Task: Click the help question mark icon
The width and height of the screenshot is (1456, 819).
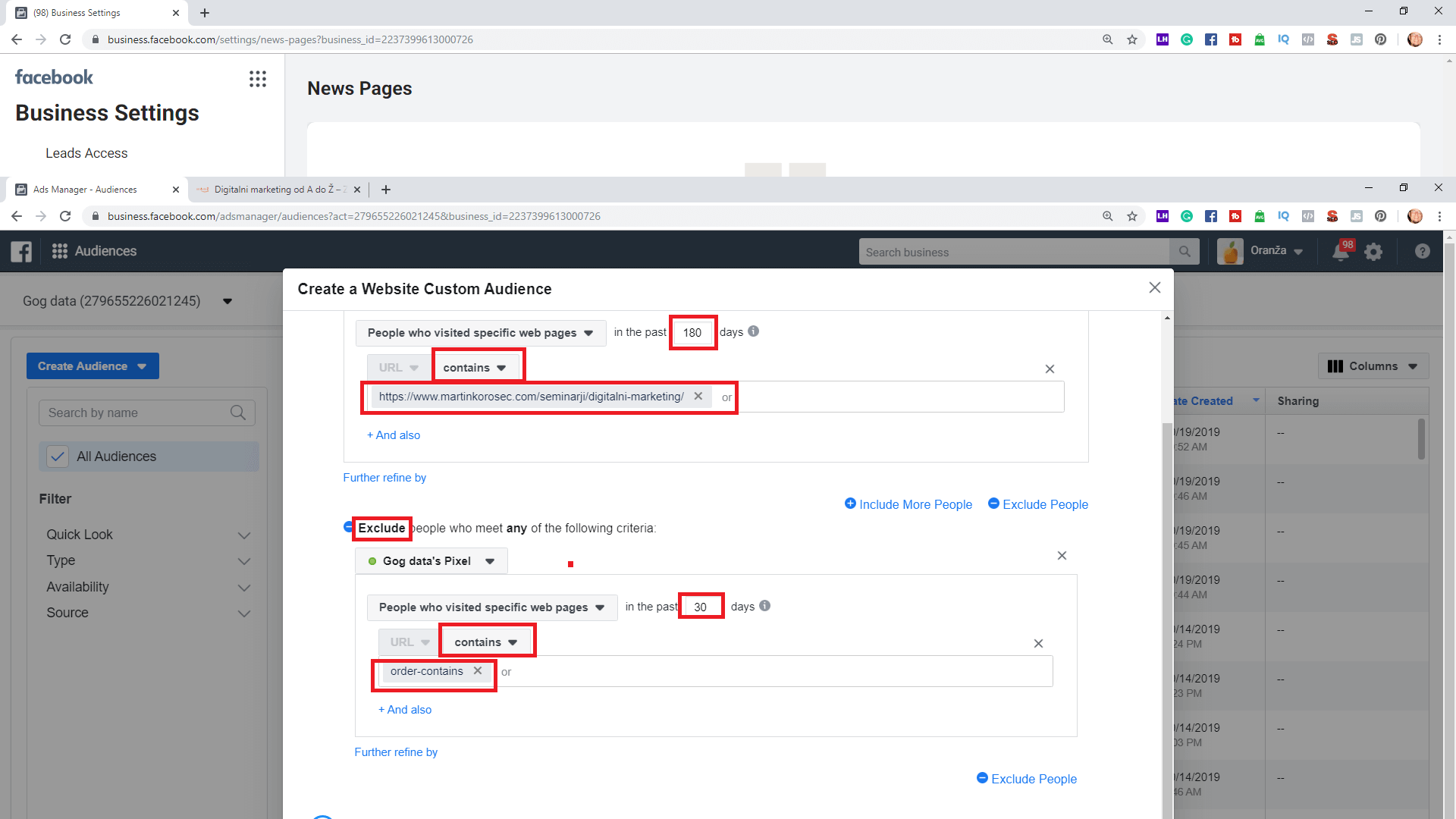Action: [1422, 252]
